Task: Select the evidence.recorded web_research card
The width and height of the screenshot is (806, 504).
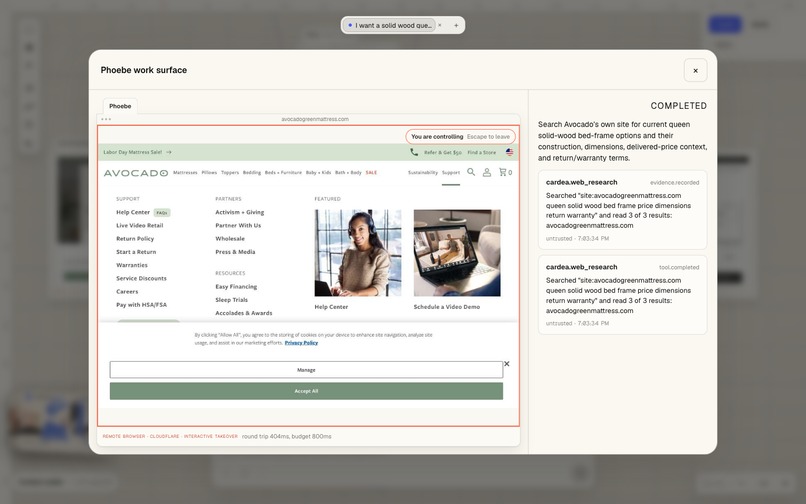Action: click(x=622, y=210)
